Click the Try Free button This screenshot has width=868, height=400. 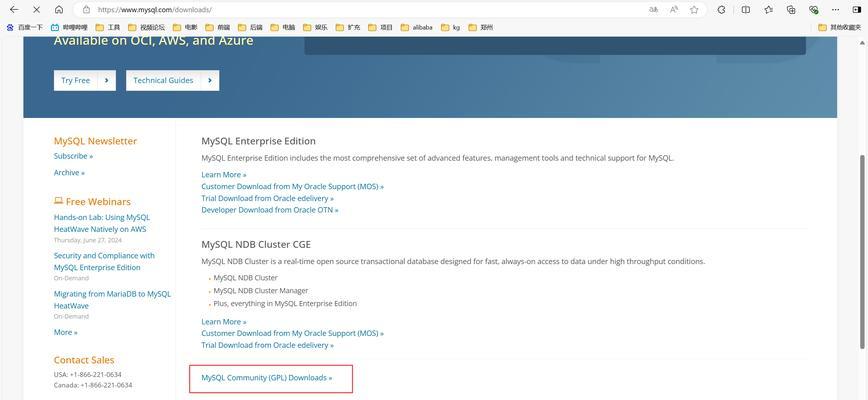(85, 80)
